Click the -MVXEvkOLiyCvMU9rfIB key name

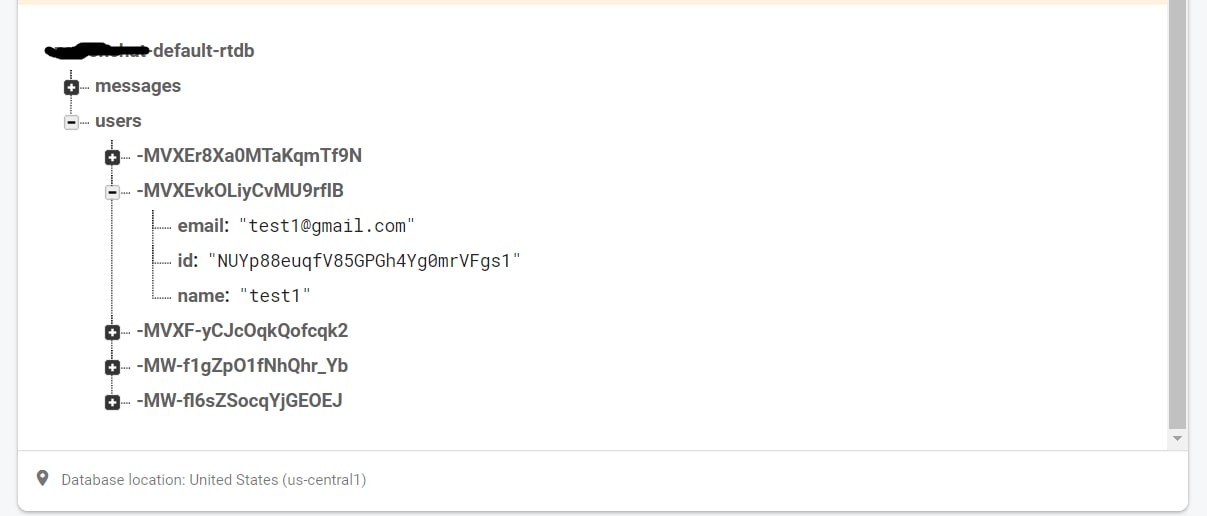tap(240, 191)
